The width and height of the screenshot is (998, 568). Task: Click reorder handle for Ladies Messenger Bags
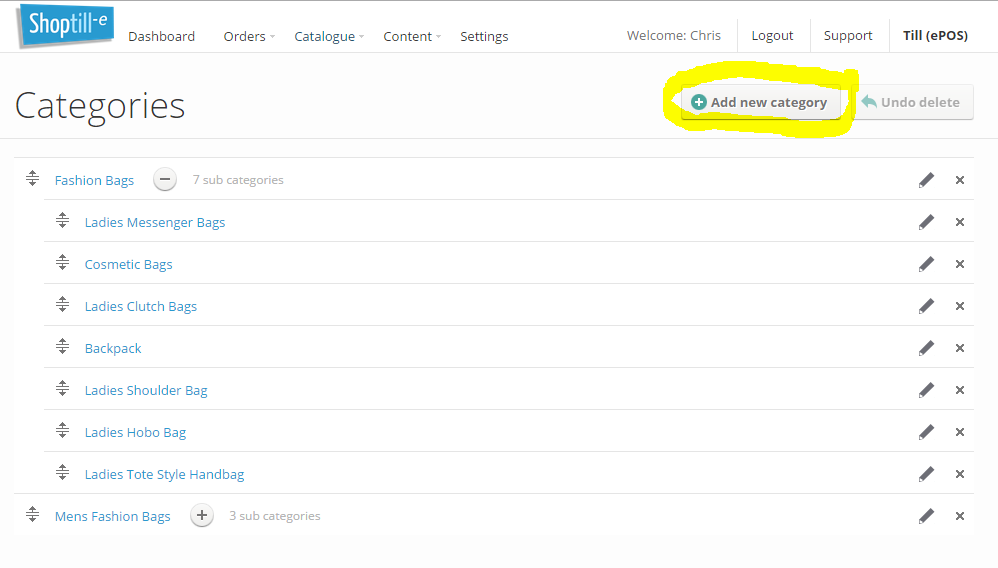(62, 220)
